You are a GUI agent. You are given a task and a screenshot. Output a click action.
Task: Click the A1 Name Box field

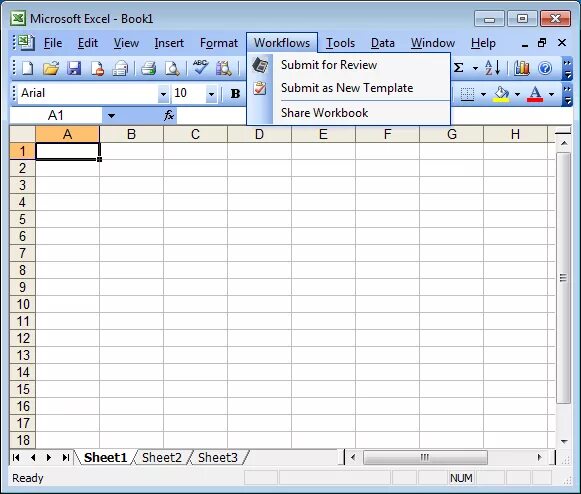click(56, 116)
